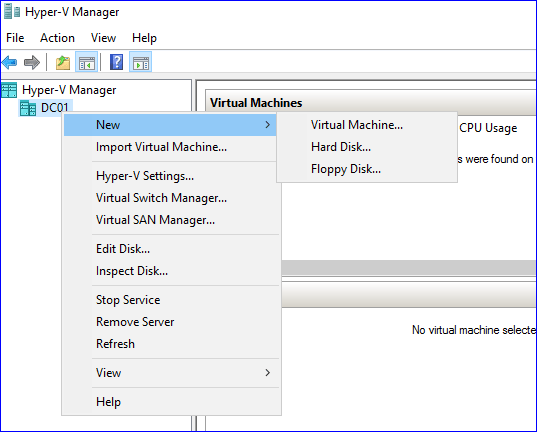Select Hyper-V Manager root tree label

click(69, 90)
